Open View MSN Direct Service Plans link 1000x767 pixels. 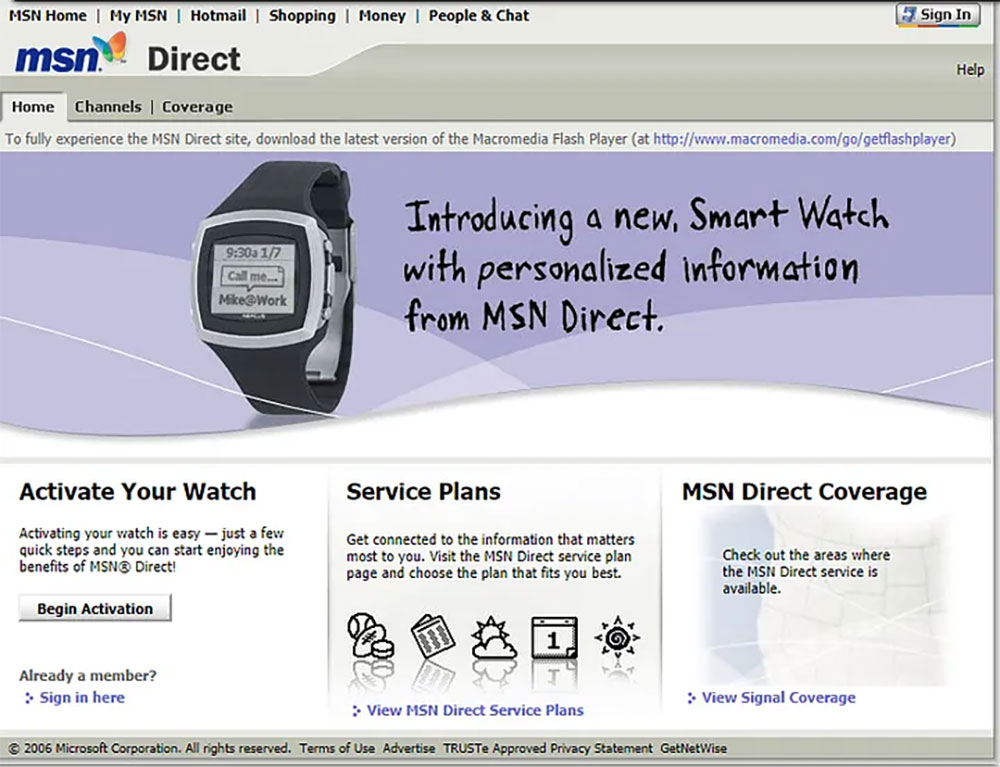(x=475, y=710)
